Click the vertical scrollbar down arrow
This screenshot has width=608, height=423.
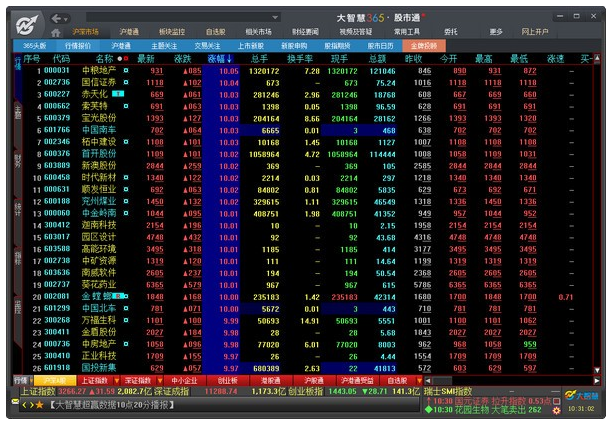(x=597, y=370)
